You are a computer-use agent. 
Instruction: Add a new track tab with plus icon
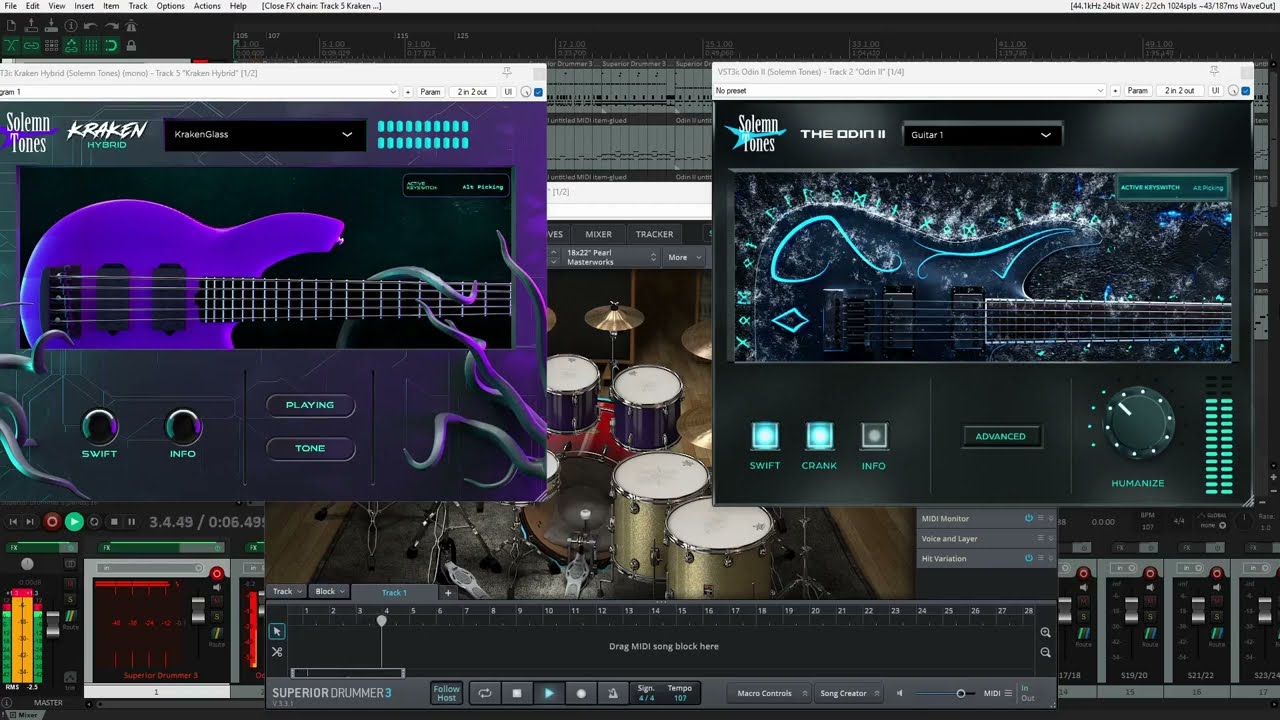448,592
